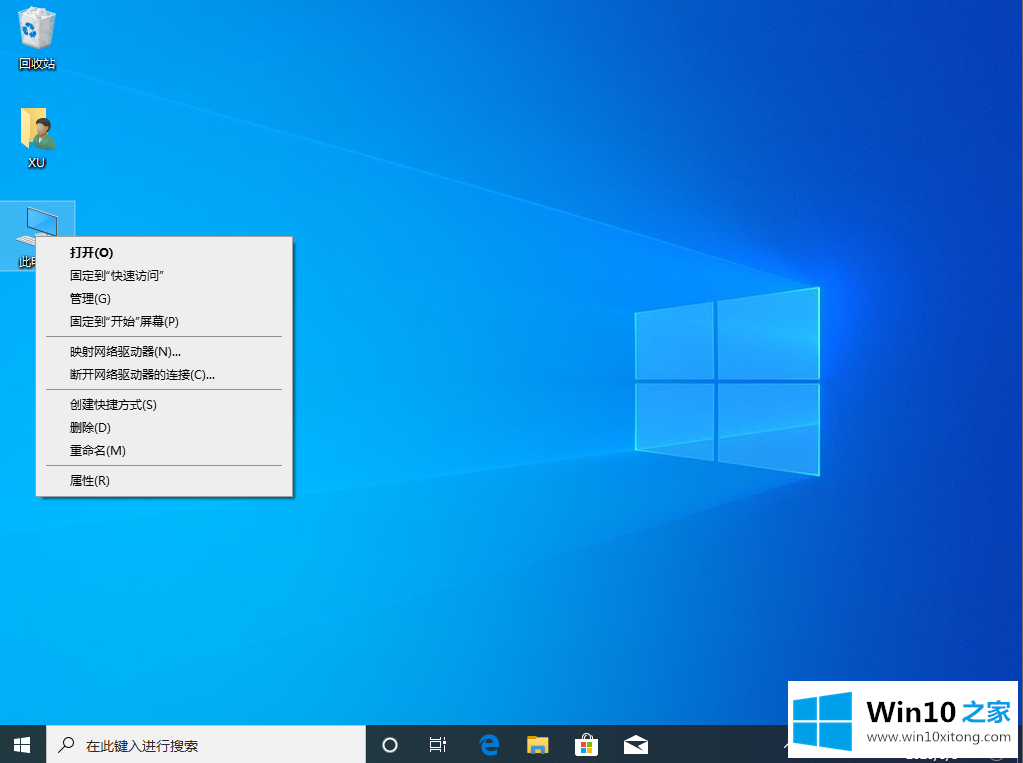Open Task View from the taskbar
The height and width of the screenshot is (763, 1023).
point(437,744)
